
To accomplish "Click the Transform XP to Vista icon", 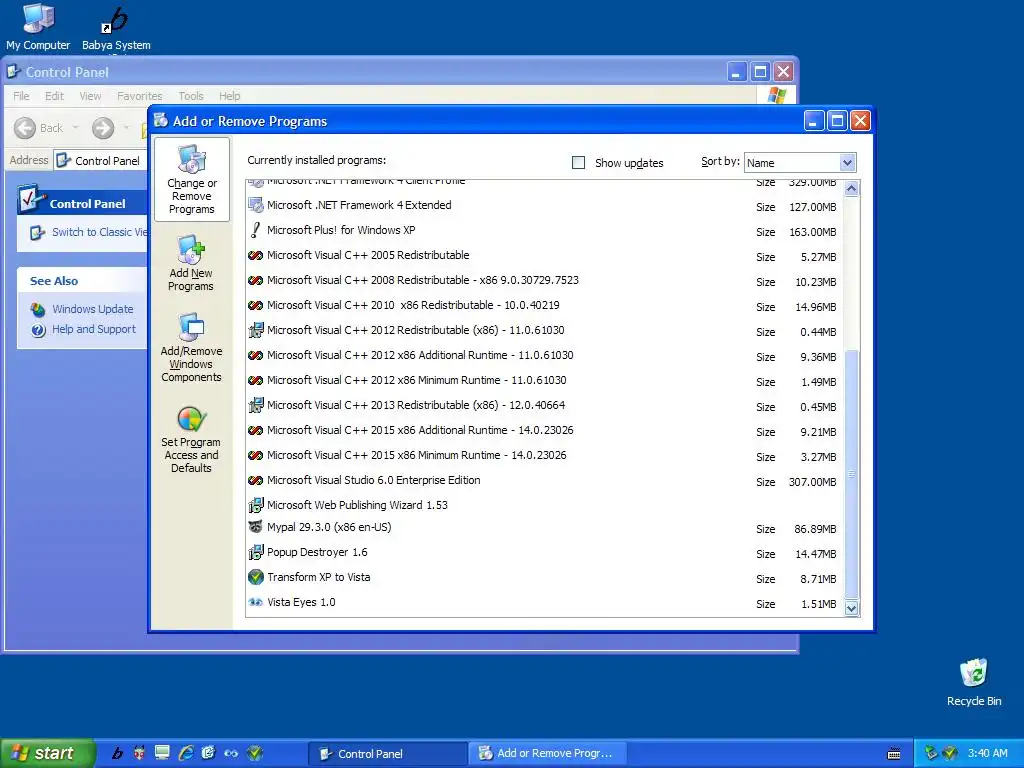I will coord(255,577).
